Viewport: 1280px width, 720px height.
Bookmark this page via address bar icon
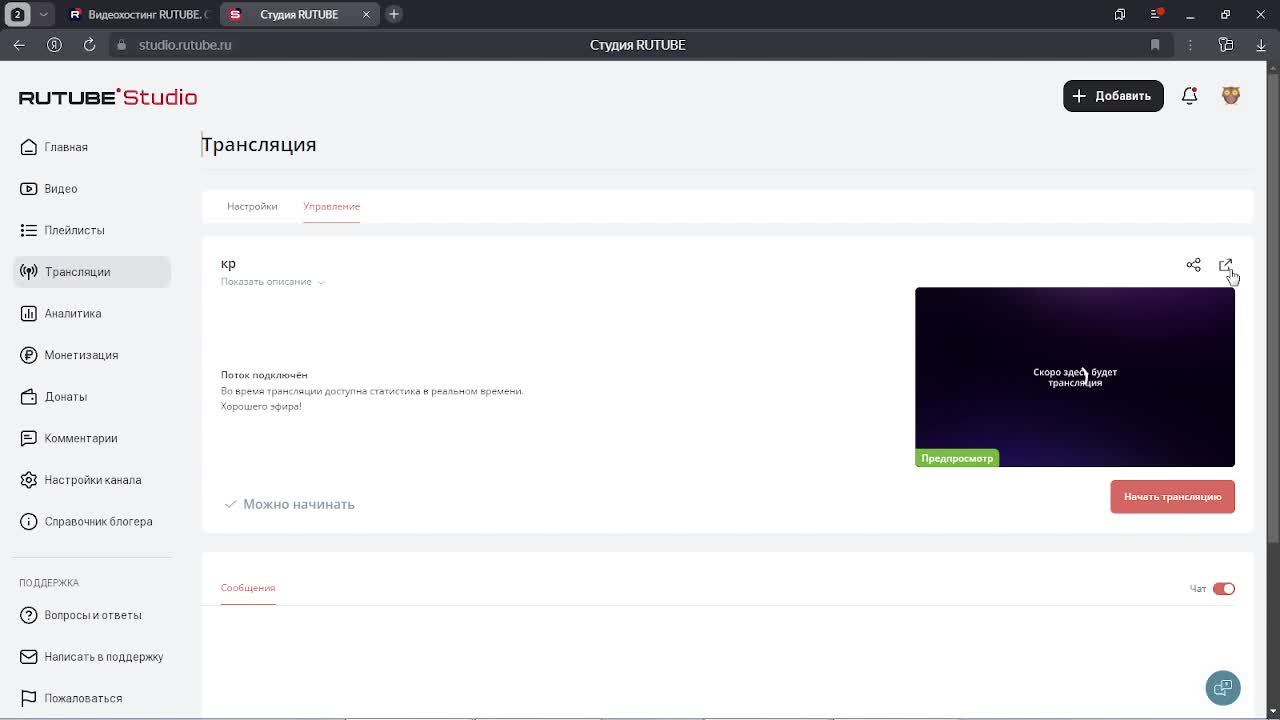[x=1155, y=45]
